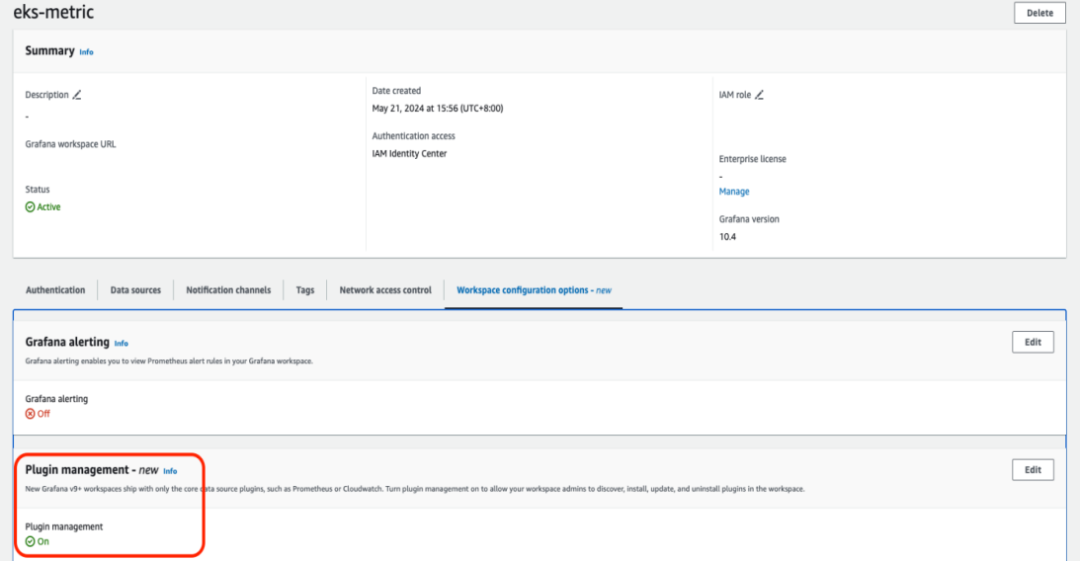The height and width of the screenshot is (561, 1080).
Task: Click the red Off status icon
Action: pos(30,414)
